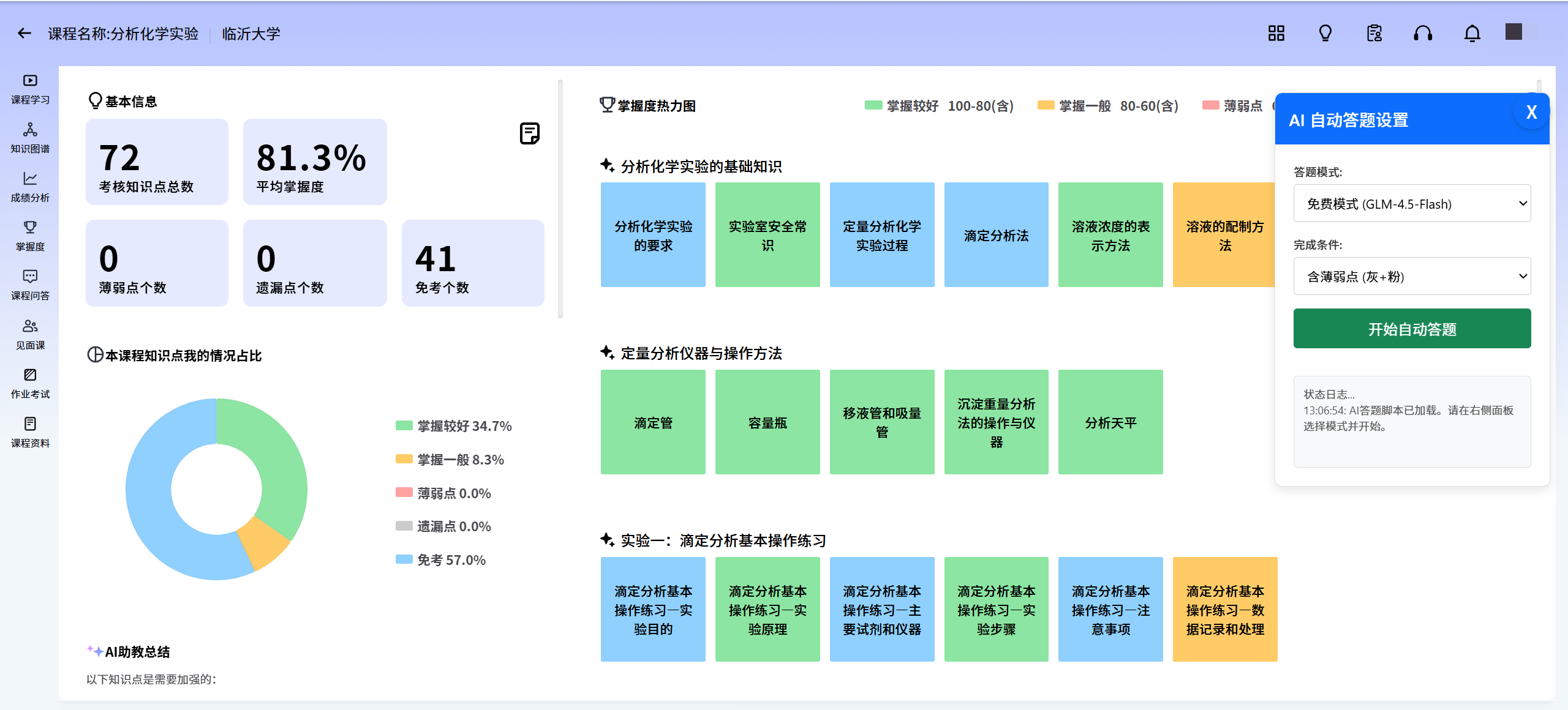Click the back arrow icon
The image size is (1568, 710).
(x=24, y=34)
